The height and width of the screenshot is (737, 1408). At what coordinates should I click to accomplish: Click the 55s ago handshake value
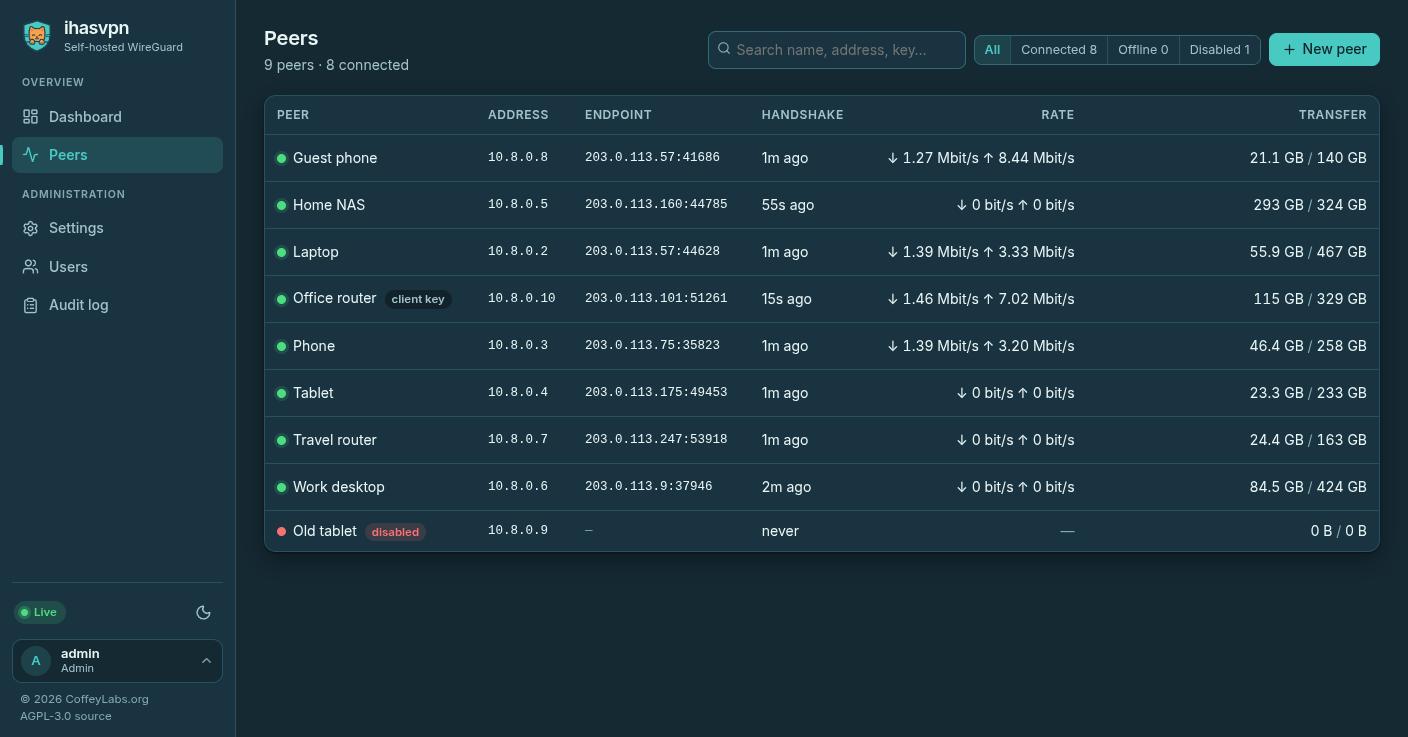pyautogui.click(x=788, y=205)
